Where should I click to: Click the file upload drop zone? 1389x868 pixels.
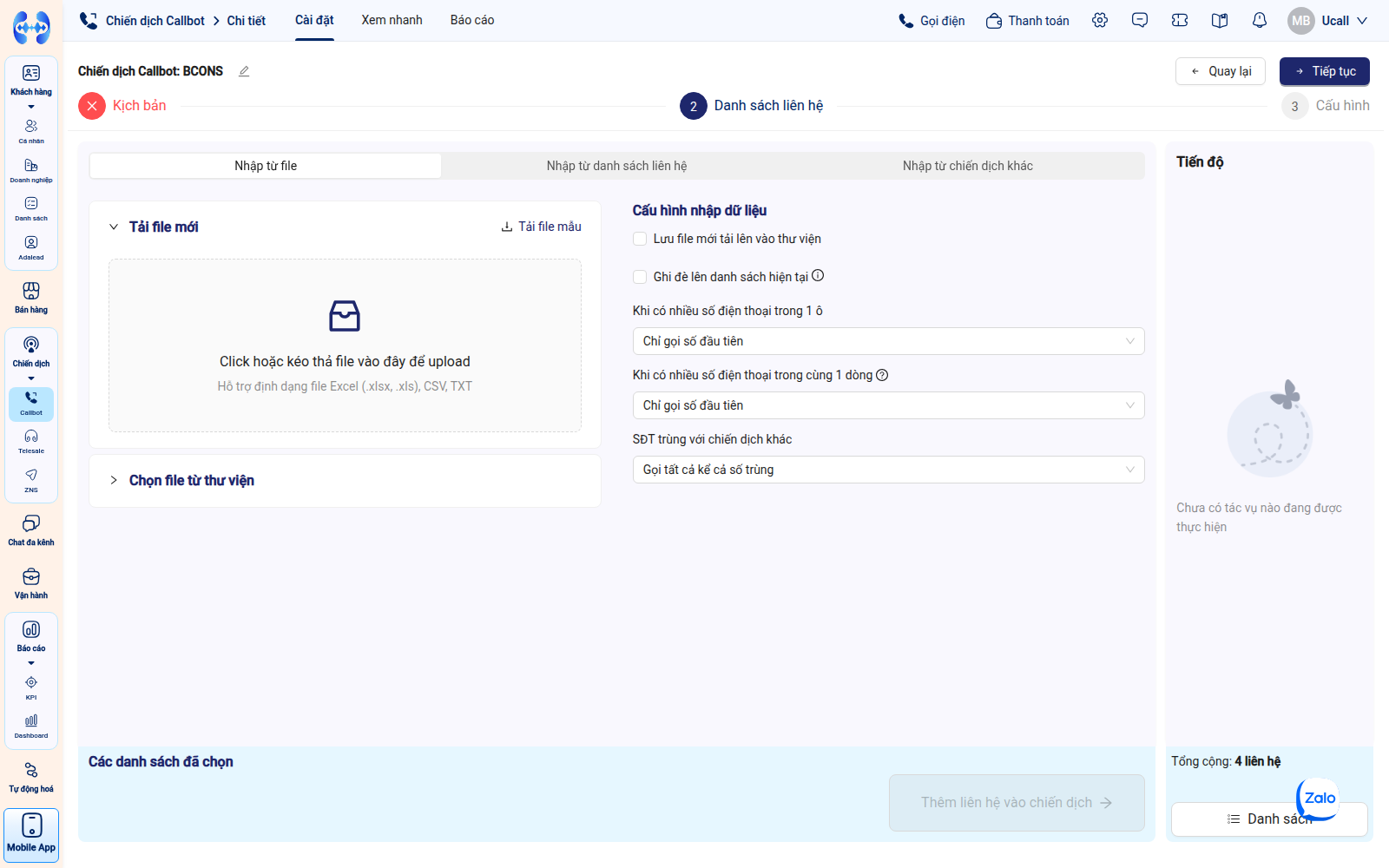(345, 345)
